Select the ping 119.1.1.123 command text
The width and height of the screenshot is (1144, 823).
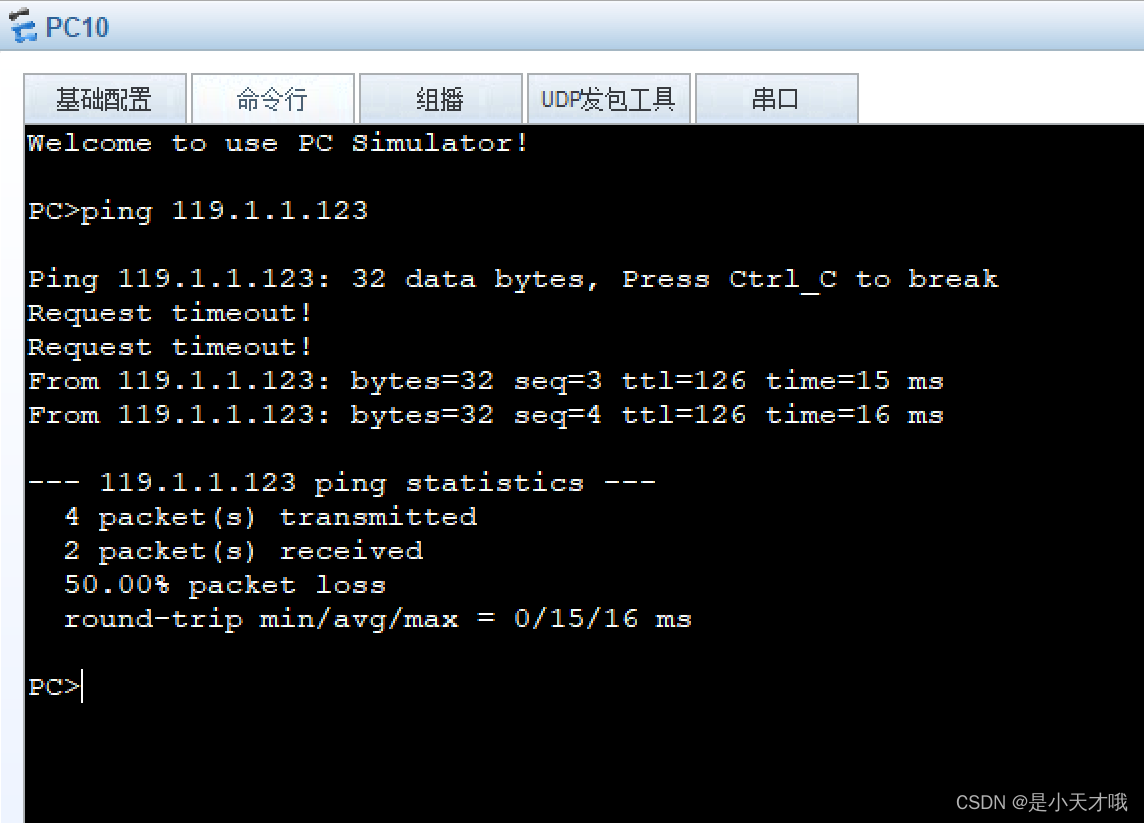pos(228,211)
